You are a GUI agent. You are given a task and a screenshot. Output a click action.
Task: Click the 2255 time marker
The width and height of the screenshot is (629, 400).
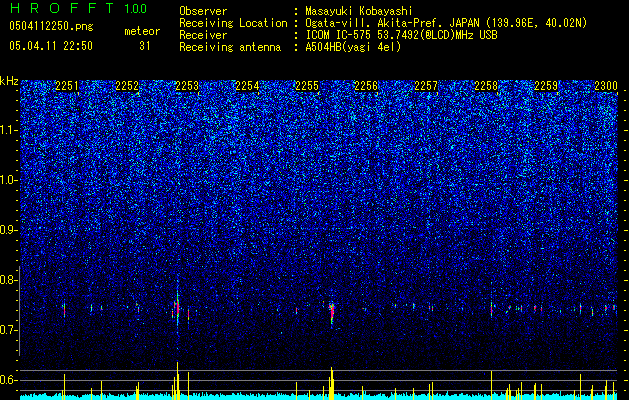coord(307,86)
